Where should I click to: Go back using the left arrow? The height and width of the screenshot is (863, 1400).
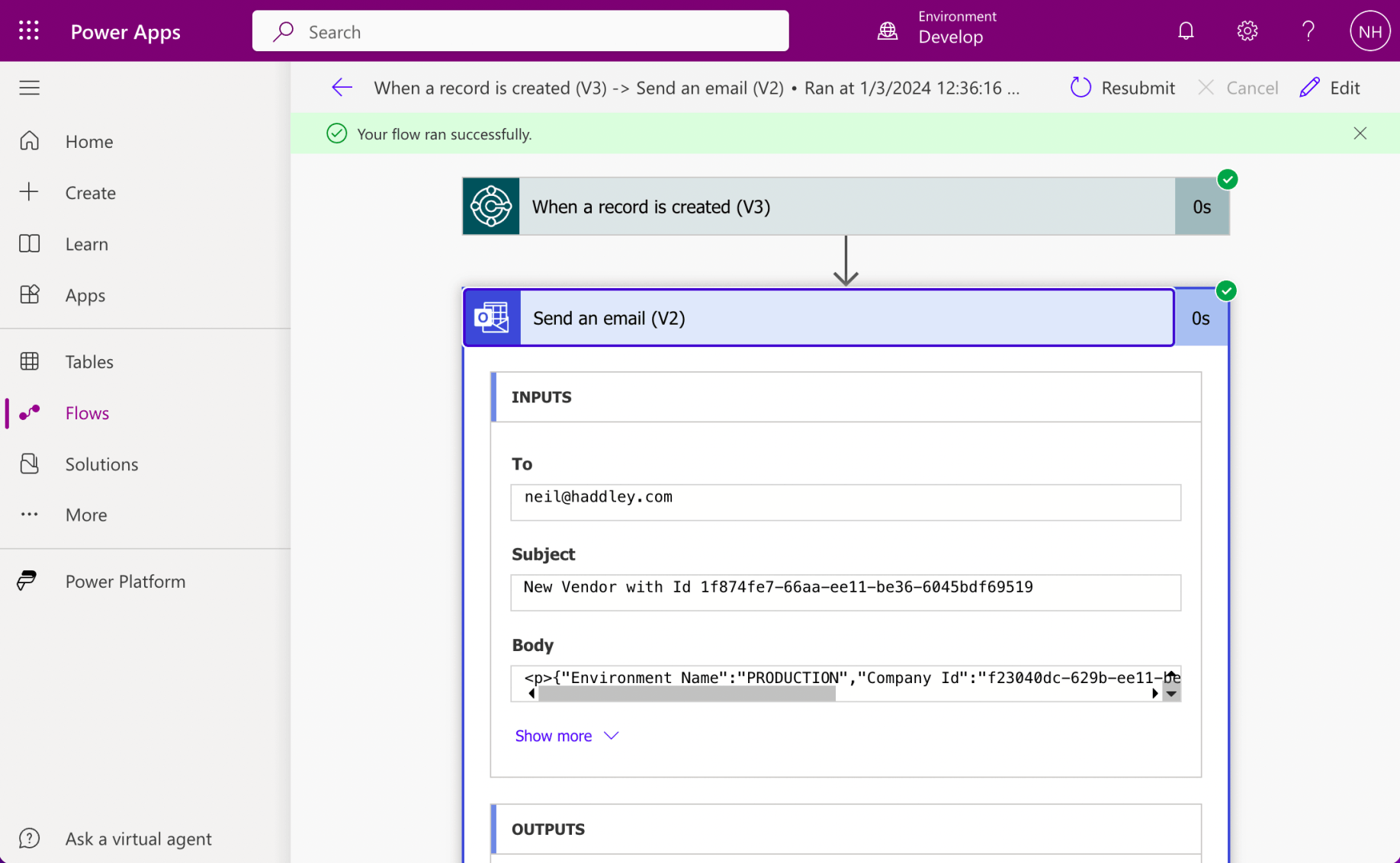(342, 88)
